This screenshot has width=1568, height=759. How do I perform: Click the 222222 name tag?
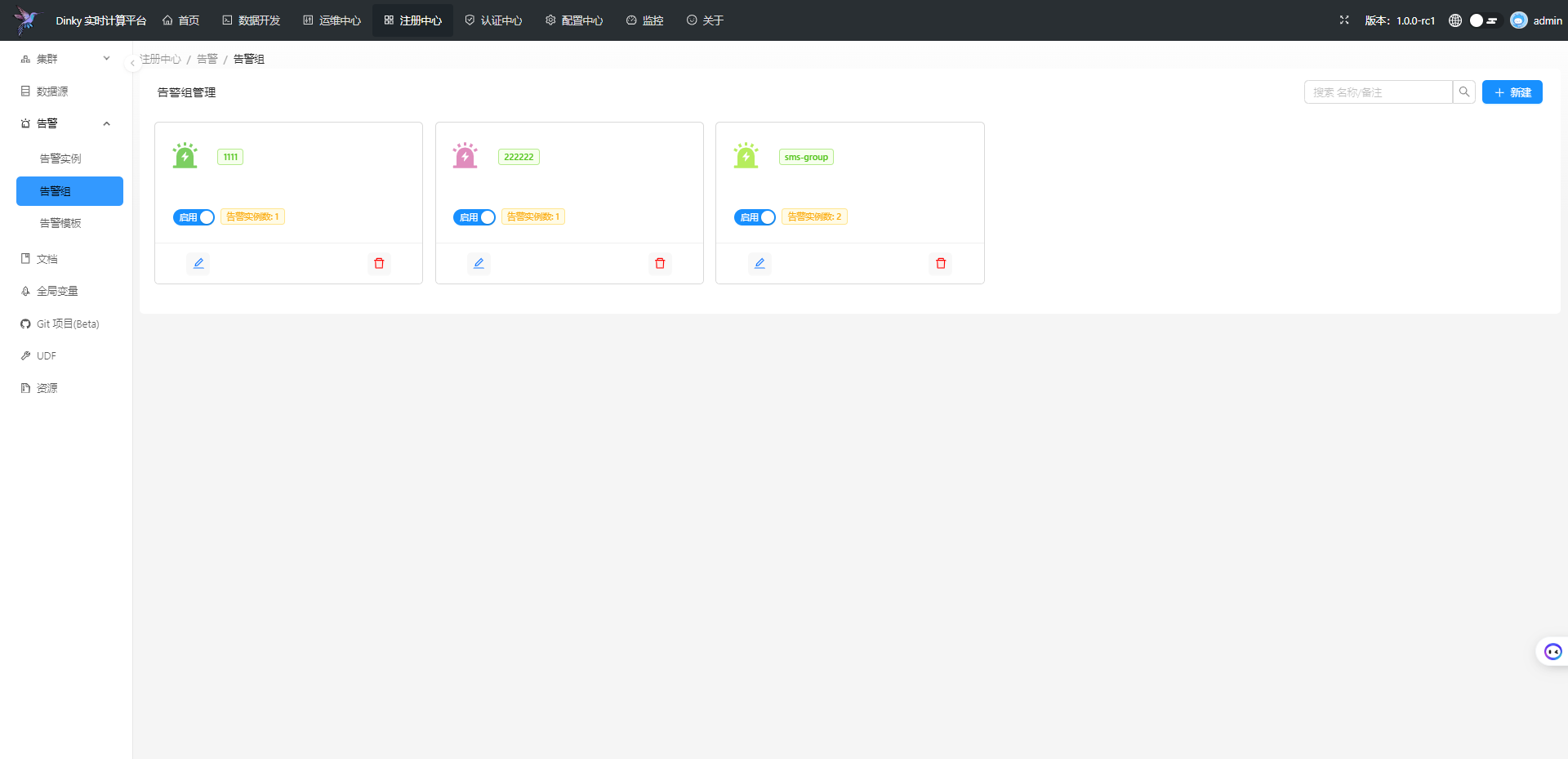[x=519, y=157]
